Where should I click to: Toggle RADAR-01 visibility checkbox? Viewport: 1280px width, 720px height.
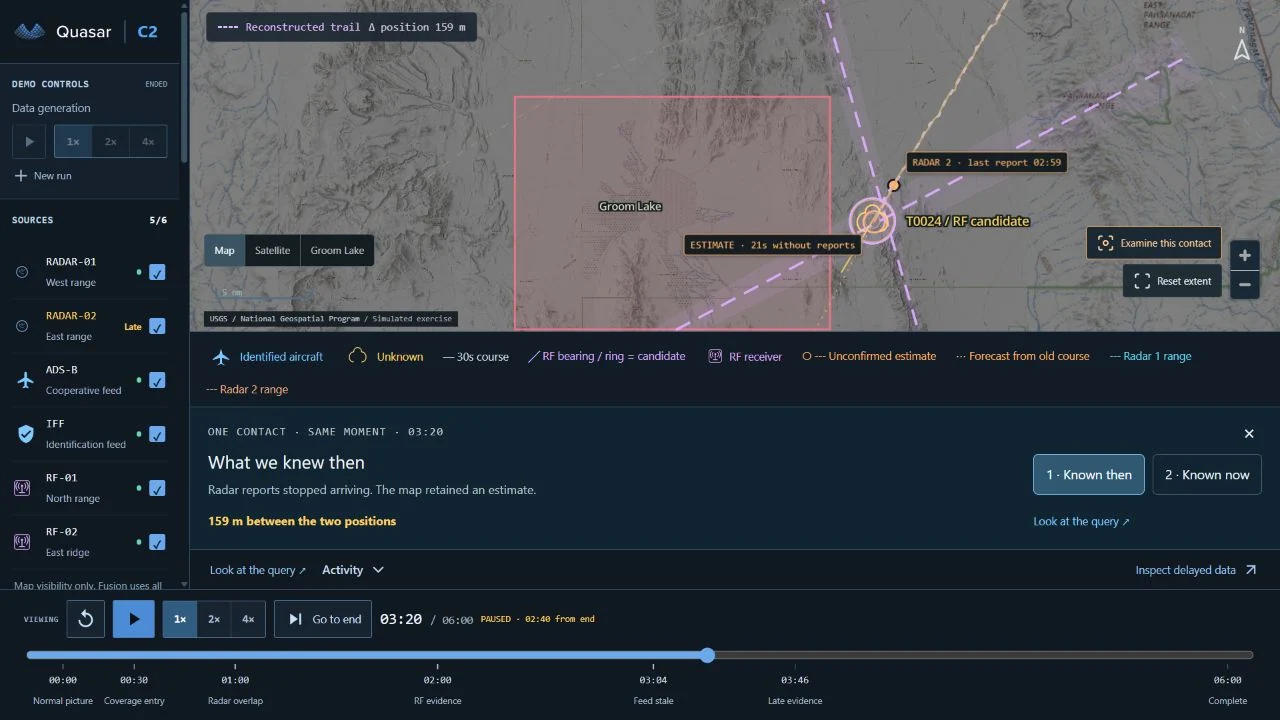coord(157,272)
